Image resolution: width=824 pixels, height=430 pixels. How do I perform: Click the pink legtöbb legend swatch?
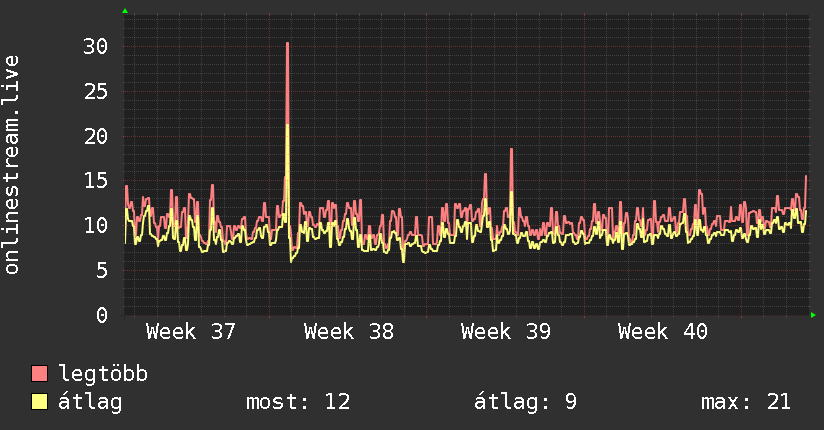pyautogui.click(x=39, y=373)
